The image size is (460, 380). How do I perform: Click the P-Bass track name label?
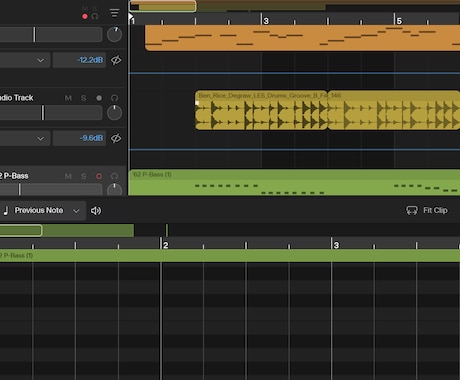(x=14, y=176)
